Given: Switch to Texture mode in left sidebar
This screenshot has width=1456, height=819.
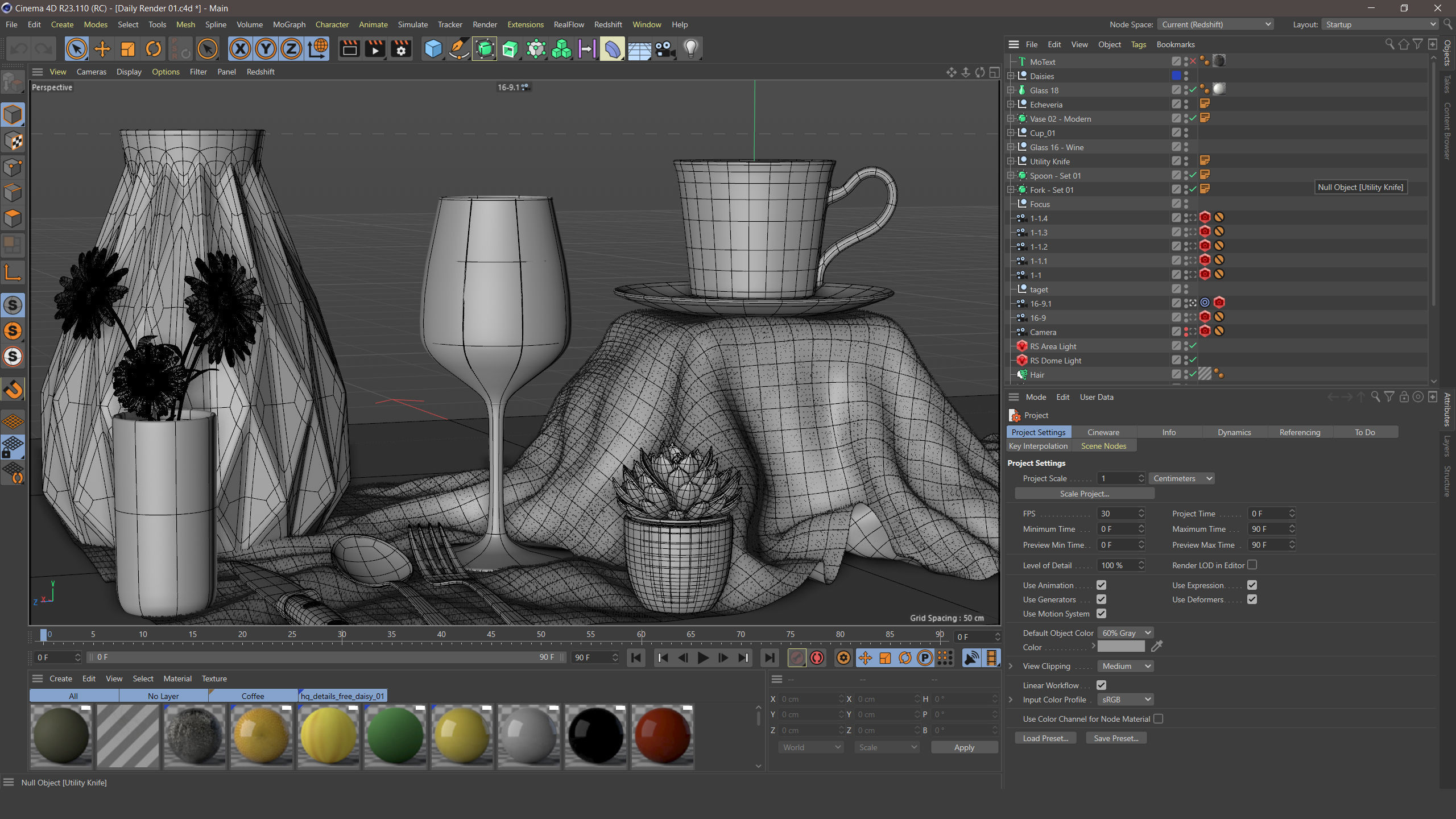Looking at the screenshot, I should click(13, 140).
